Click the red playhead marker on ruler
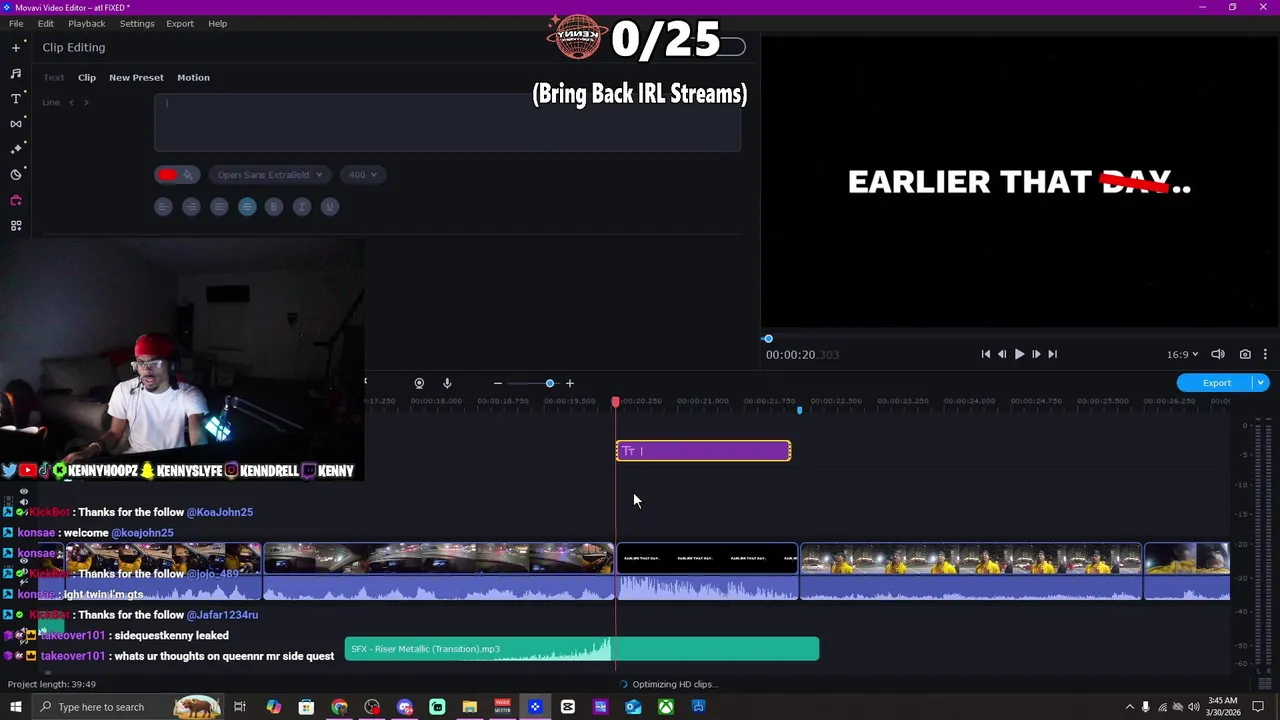The image size is (1280, 720). [615, 401]
